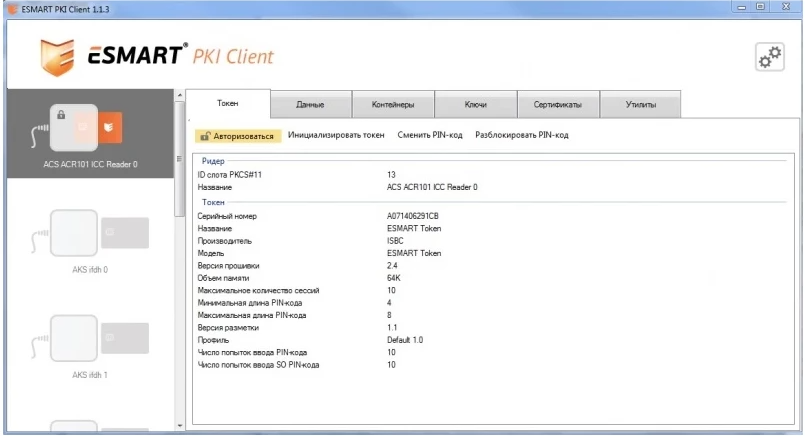The width and height of the screenshot is (805, 436).
Task: Select the AKS ifdh 1 reader
Action: point(90,346)
